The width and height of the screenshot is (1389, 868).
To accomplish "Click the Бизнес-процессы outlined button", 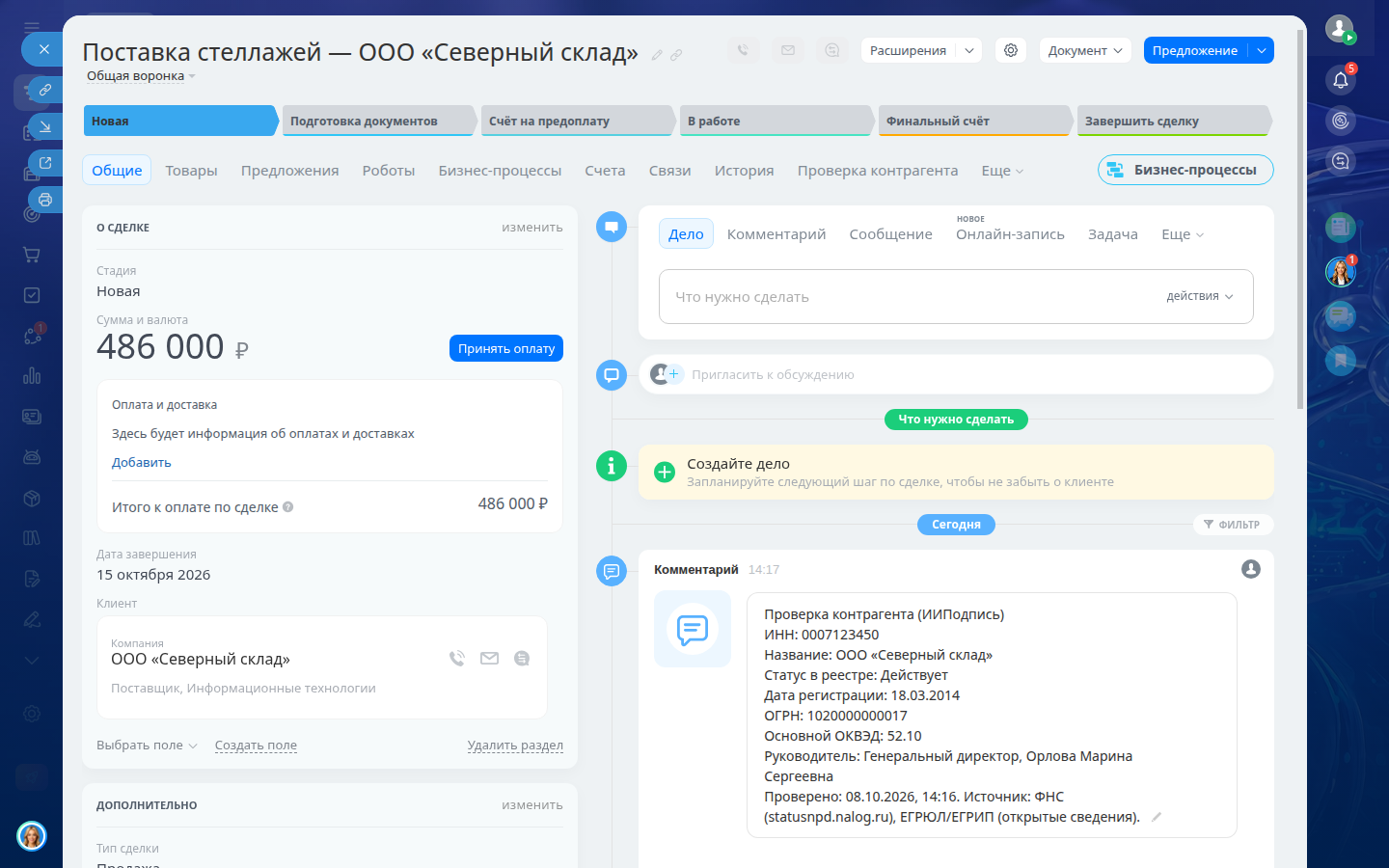I will [1185, 170].
